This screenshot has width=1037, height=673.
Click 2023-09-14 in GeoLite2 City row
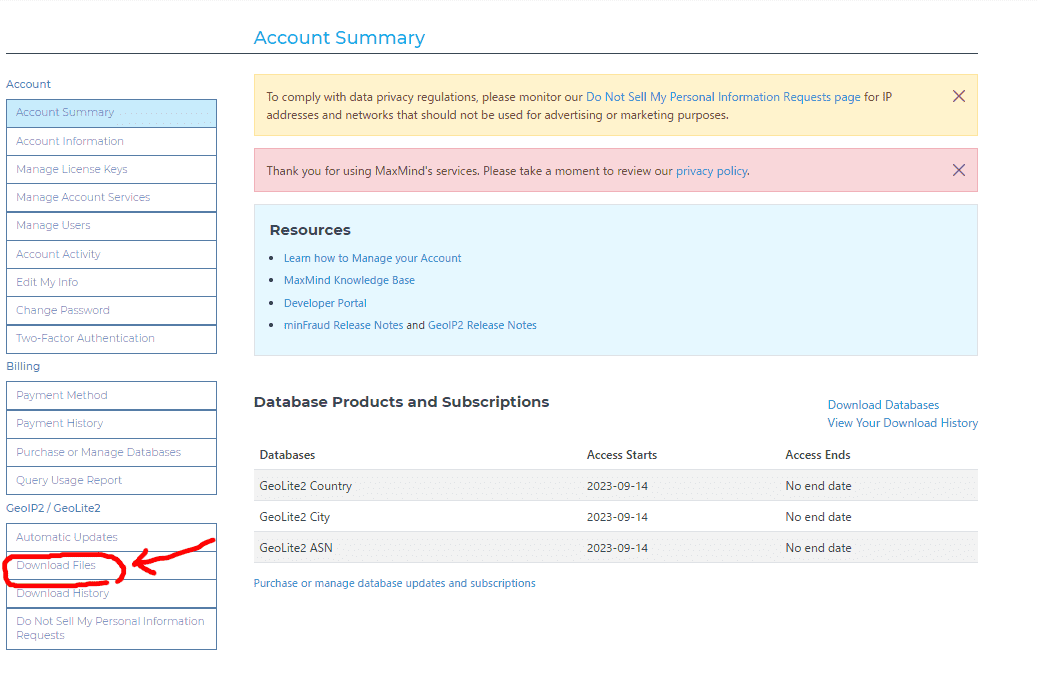tap(617, 517)
